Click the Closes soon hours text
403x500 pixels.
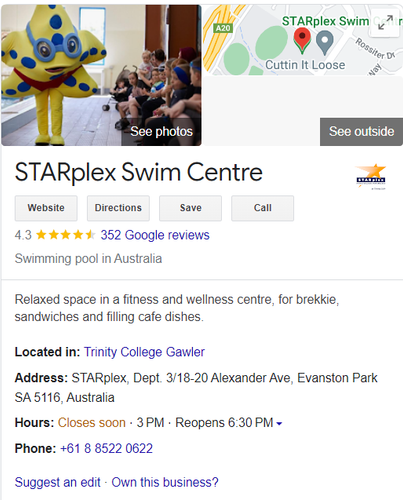tap(92, 423)
